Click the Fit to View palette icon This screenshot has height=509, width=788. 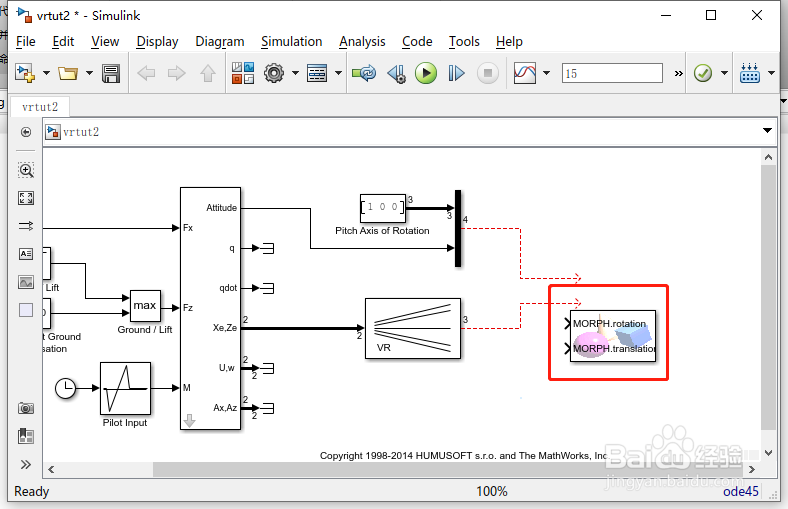26,198
